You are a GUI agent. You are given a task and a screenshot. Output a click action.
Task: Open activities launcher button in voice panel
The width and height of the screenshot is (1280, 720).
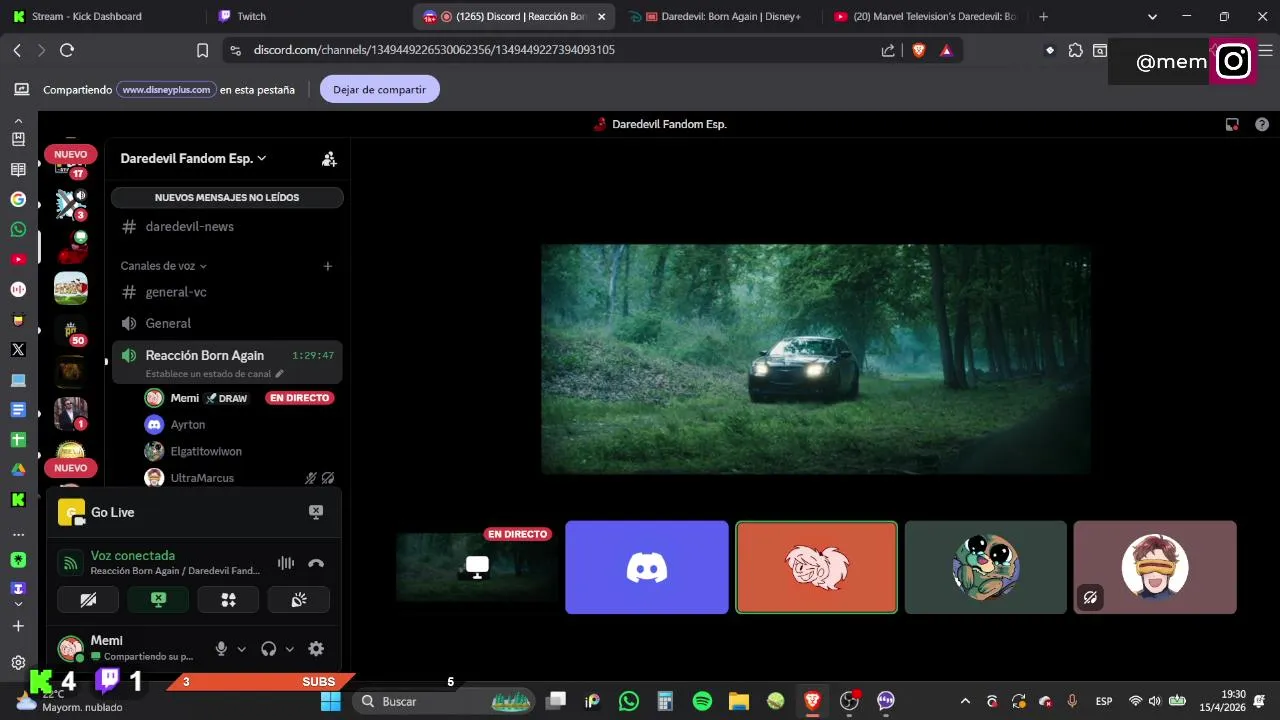[x=228, y=599]
